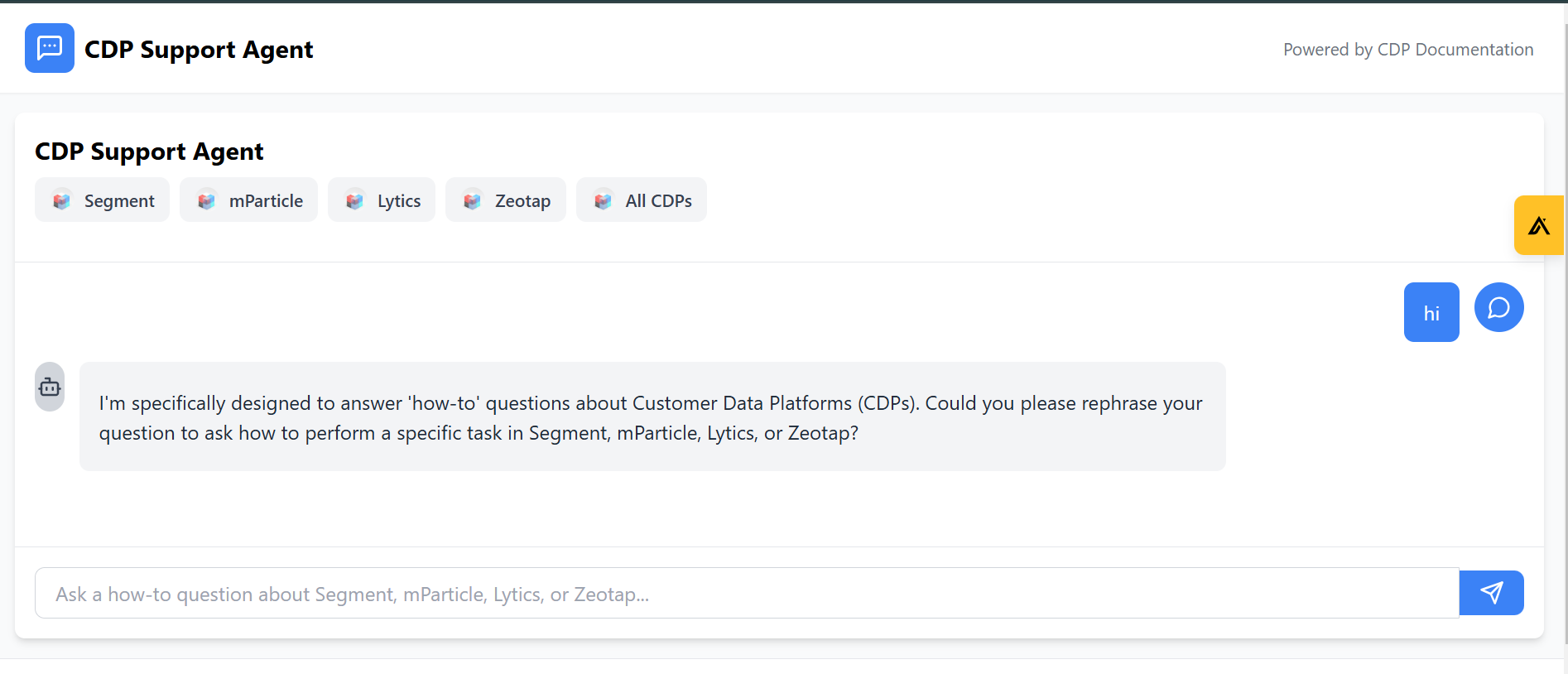Click the robot avatar beside the reply

pos(50,387)
